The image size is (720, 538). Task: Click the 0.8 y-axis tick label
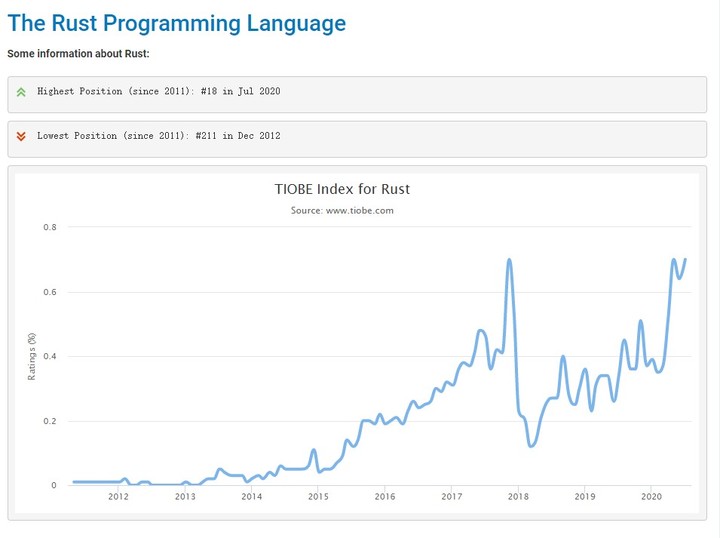[x=50, y=227]
